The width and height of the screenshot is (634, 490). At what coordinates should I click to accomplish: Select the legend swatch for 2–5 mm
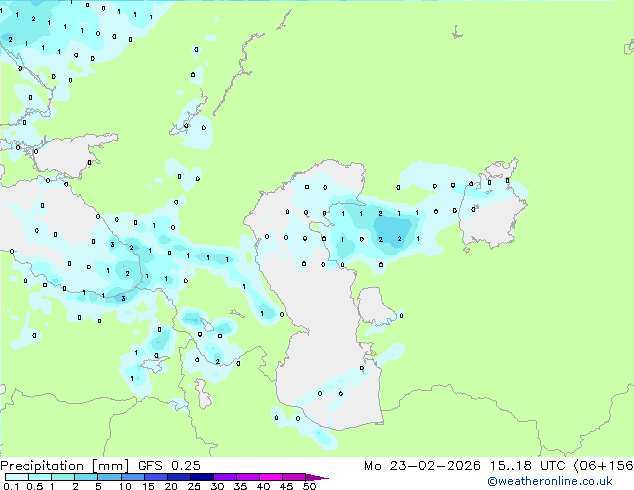86,477
